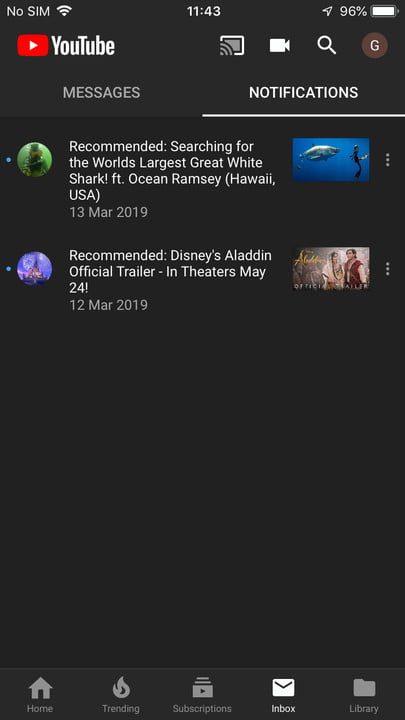Switch to the MESSAGES tab
Viewport: 405px width, 720px height.
click(x=101, y=92)
